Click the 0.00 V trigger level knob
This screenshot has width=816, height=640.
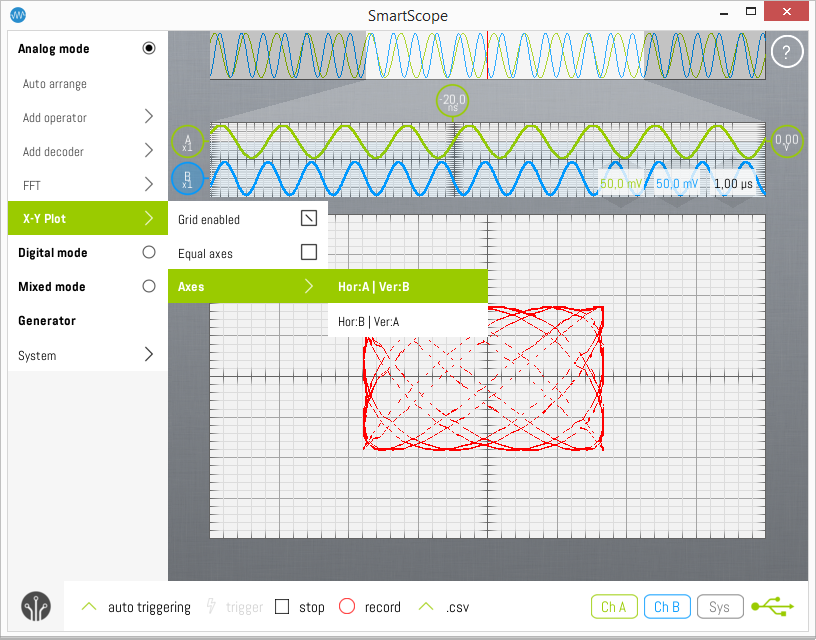tap(787, 141)
